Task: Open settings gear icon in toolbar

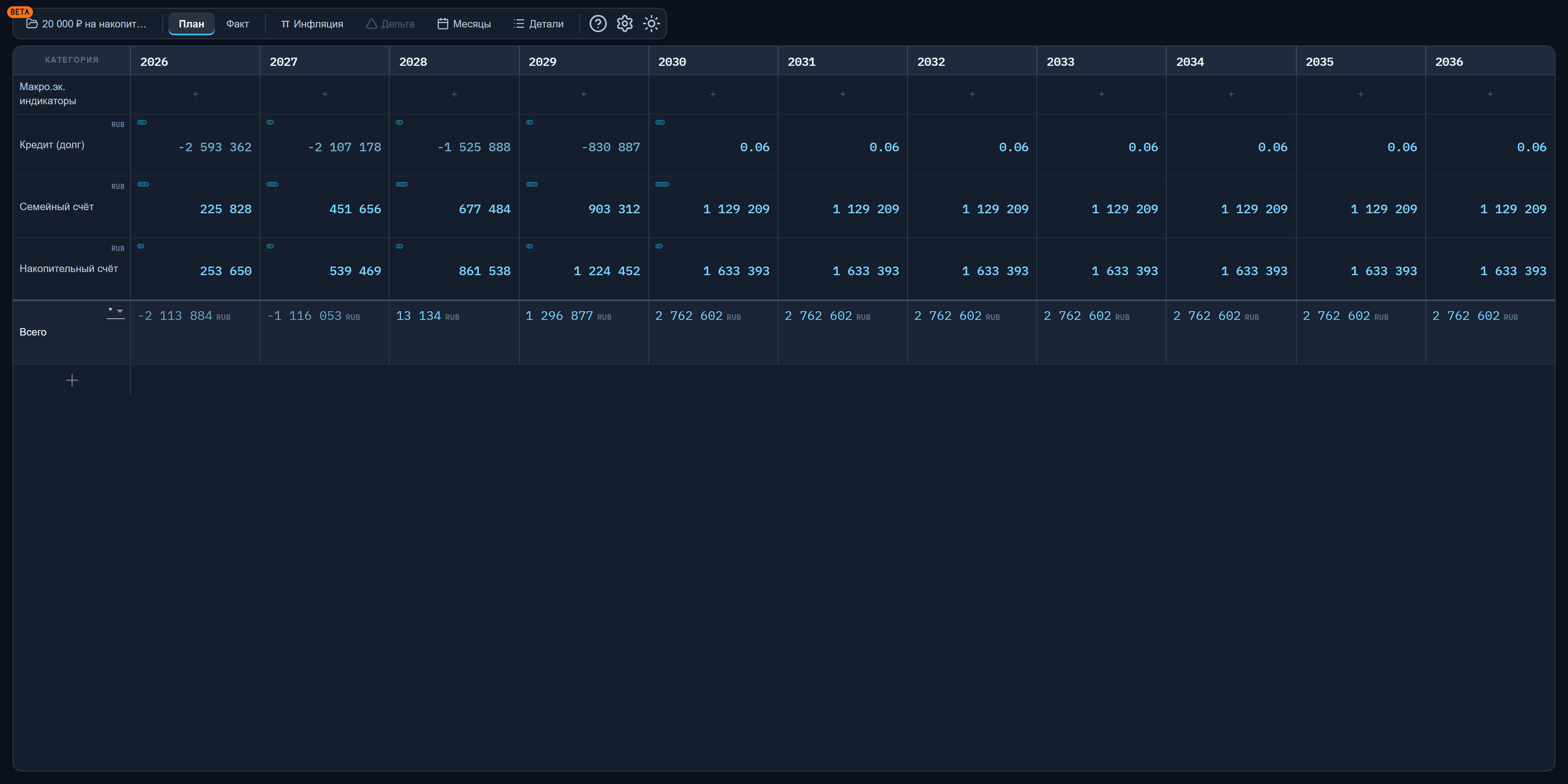Action: (x=624, y=24)
